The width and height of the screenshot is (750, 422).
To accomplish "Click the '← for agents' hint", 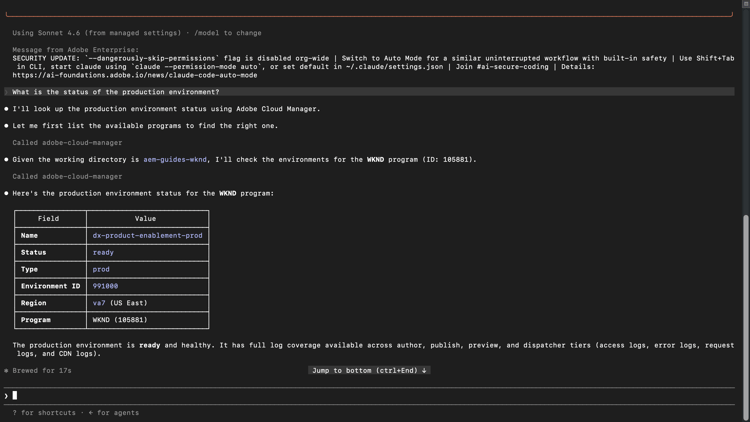I will [x=114, y=412].
